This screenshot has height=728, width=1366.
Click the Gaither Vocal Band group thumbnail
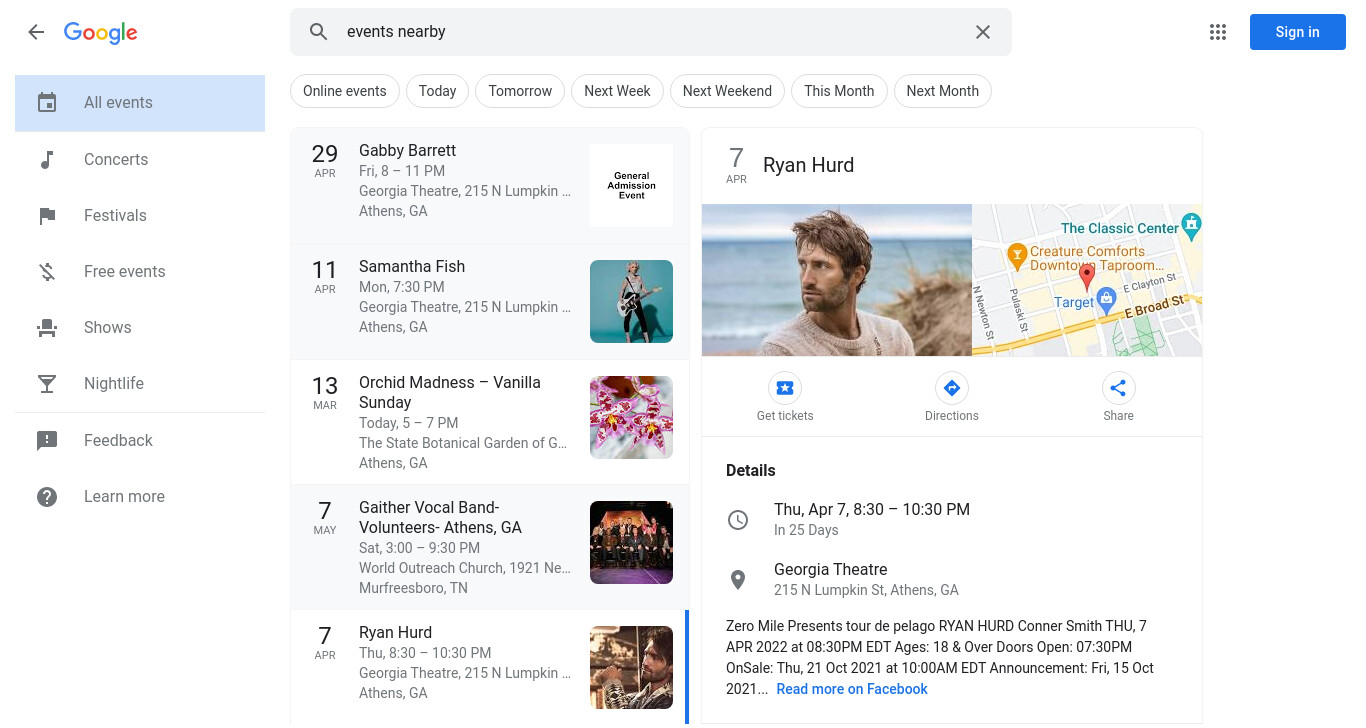[631, 542]
